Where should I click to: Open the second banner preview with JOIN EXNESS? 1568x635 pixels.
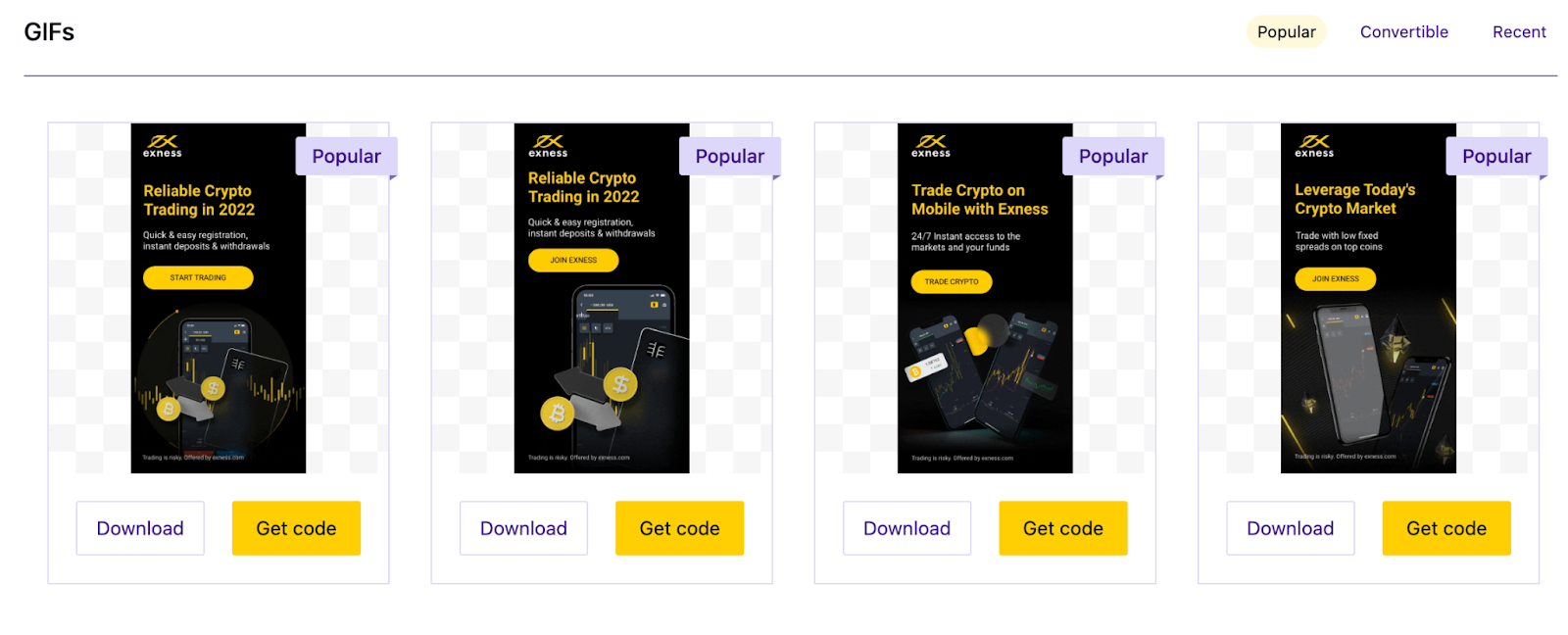(602, 298)
